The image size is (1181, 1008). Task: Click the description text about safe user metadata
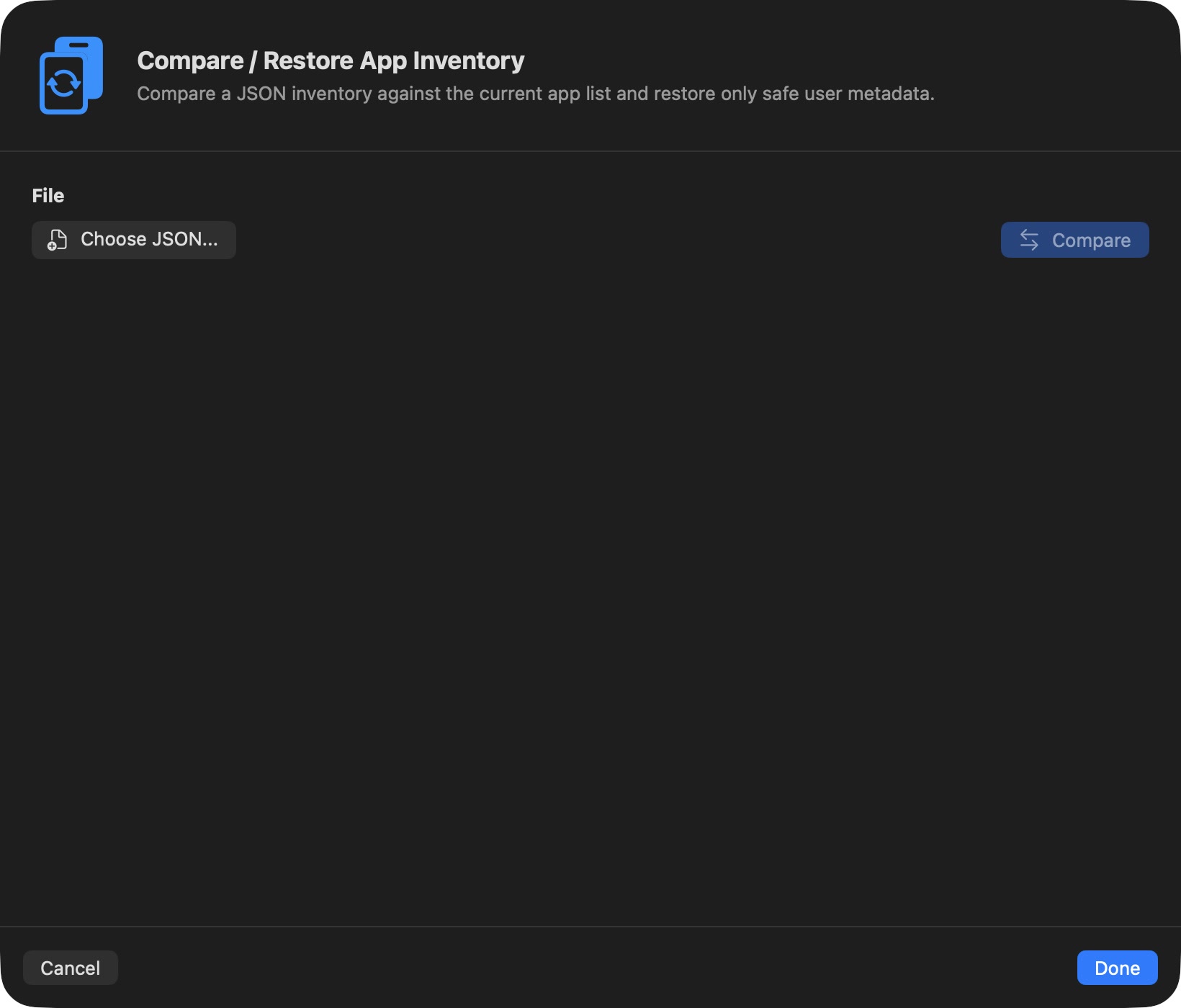click(x=536, y=94)
